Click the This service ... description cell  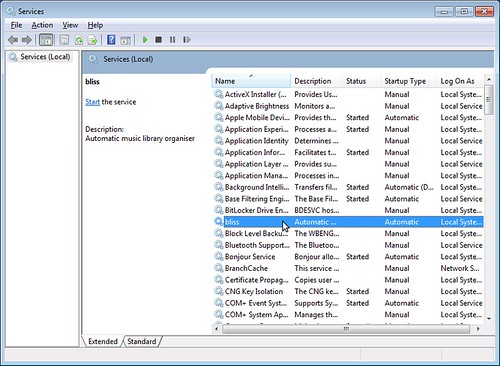coord(317,268)
